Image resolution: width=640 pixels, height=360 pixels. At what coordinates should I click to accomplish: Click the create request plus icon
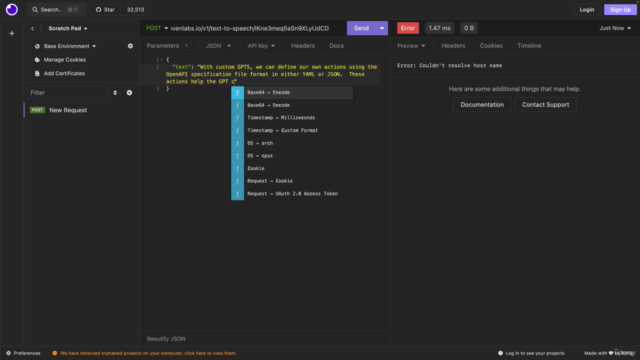129,93
